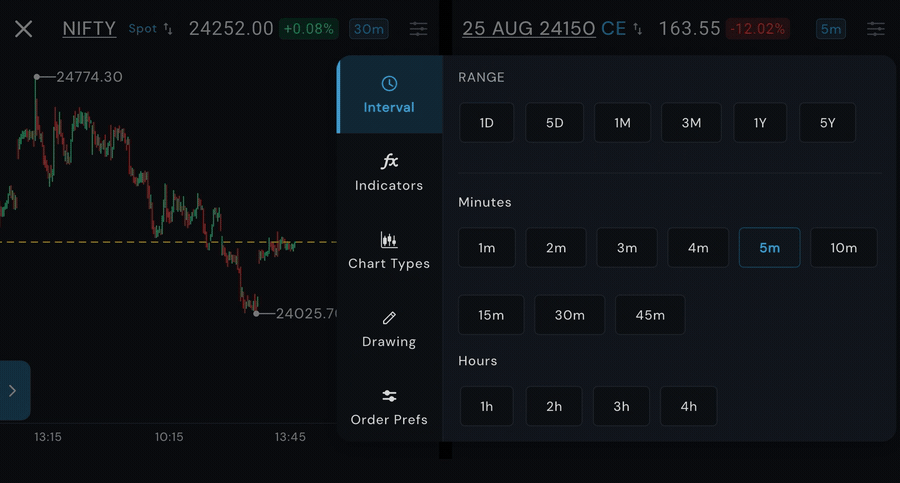Close the chart view with the X icon
The image size is (900, 483).
point(24,29)
